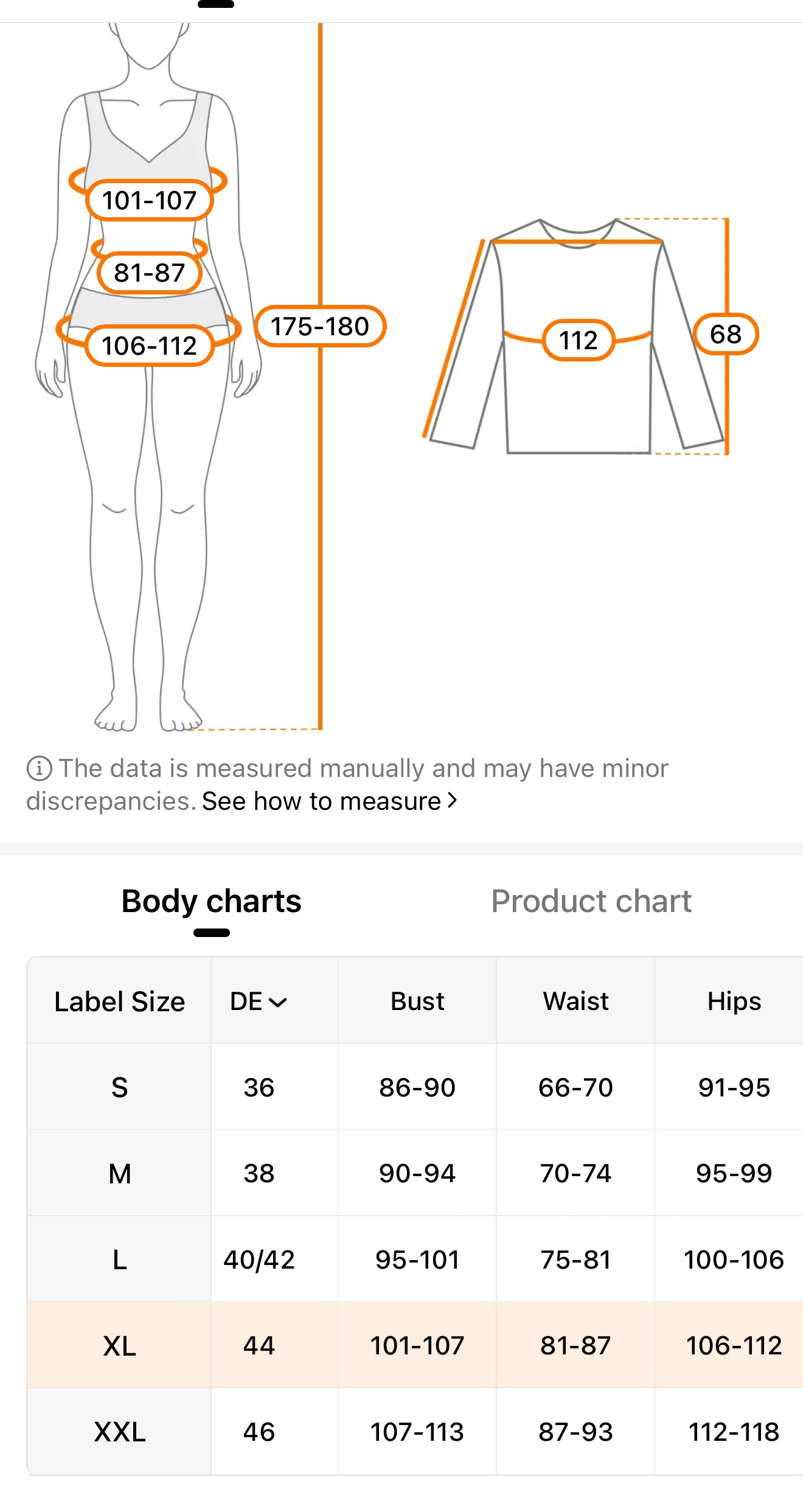
Task: Click the Hips column header
Action: point(734,1002)
